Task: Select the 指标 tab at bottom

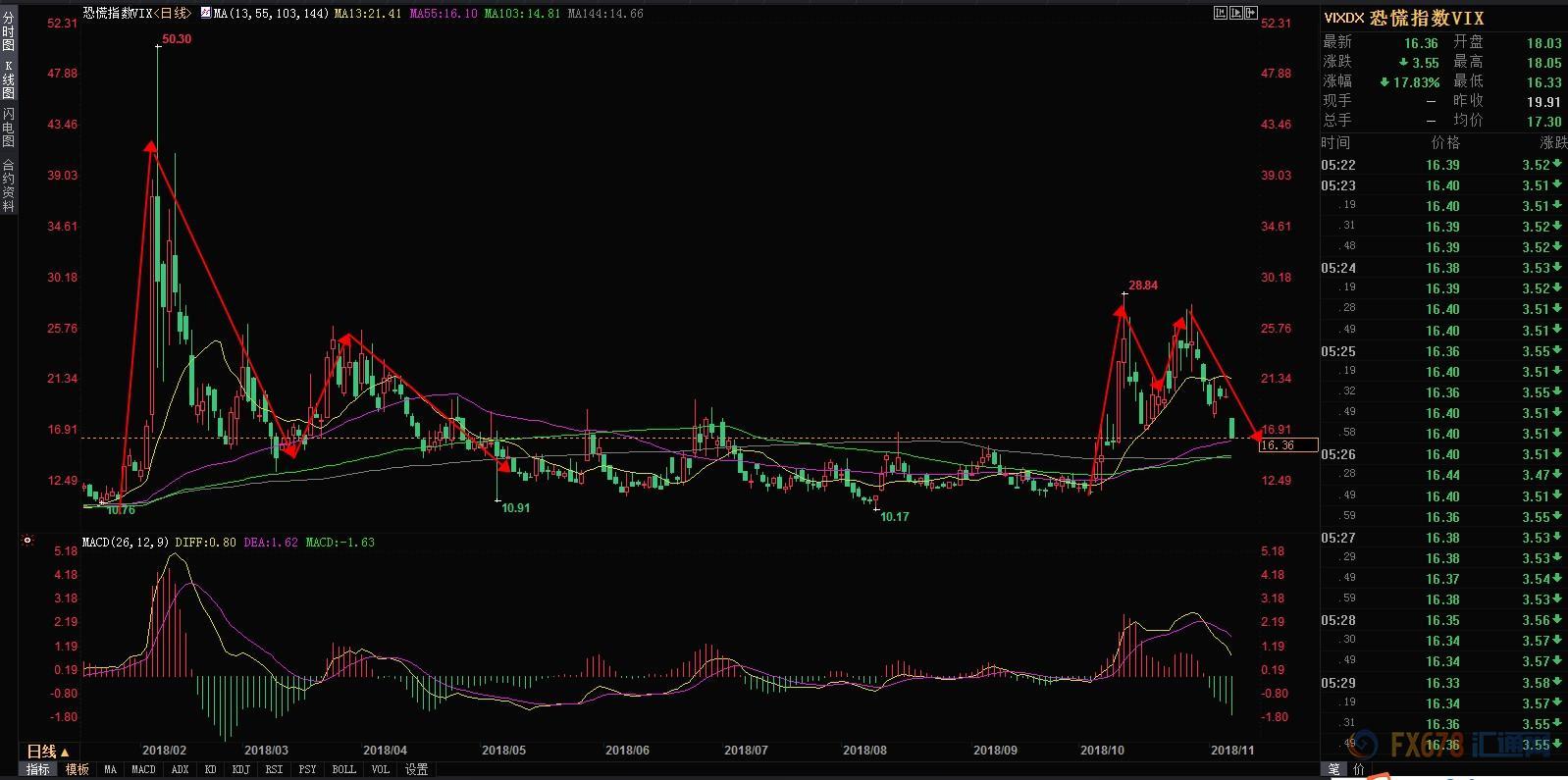Action: 38,769
